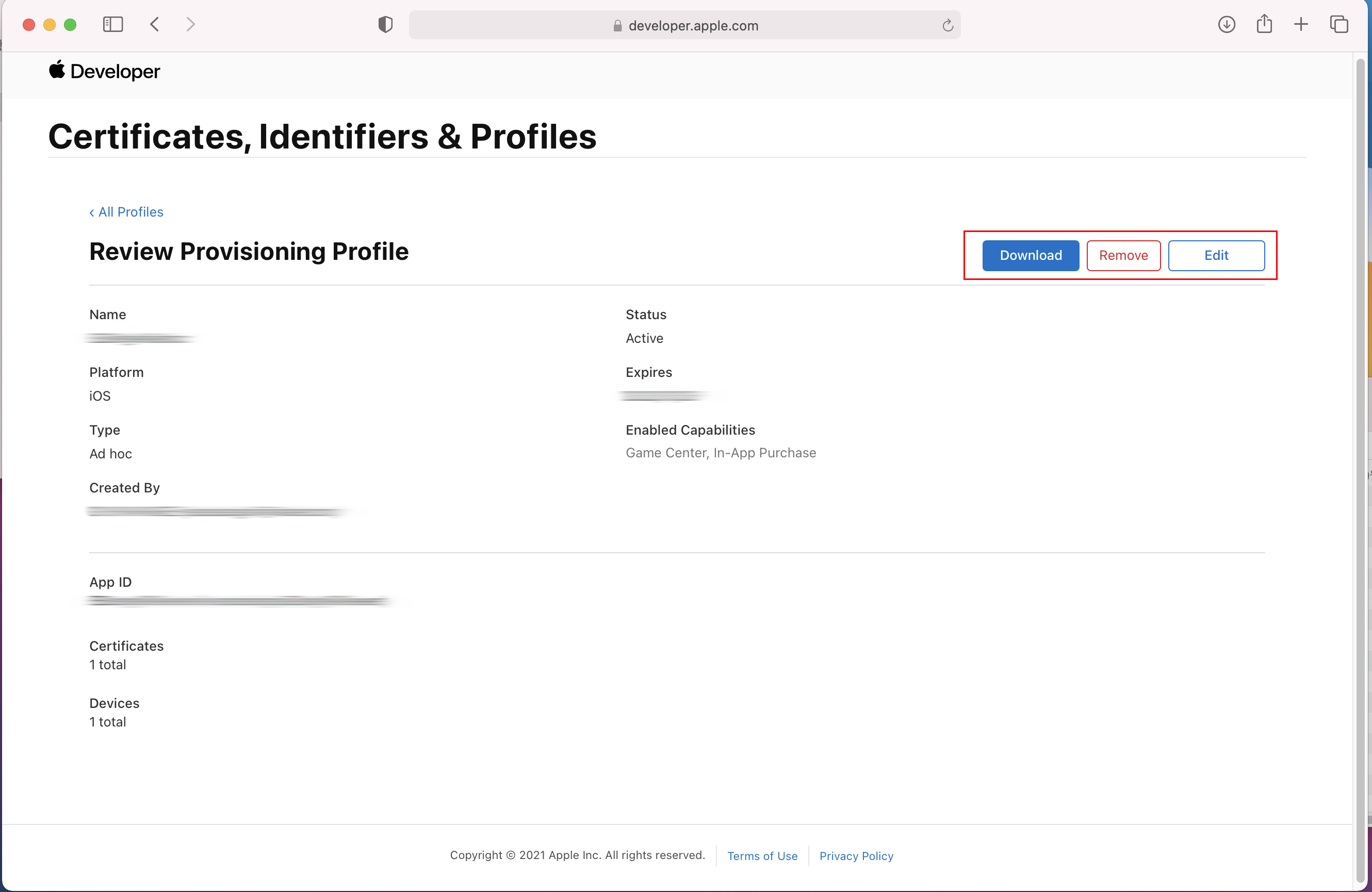Remove this provisioning profile

point(1123,255)
